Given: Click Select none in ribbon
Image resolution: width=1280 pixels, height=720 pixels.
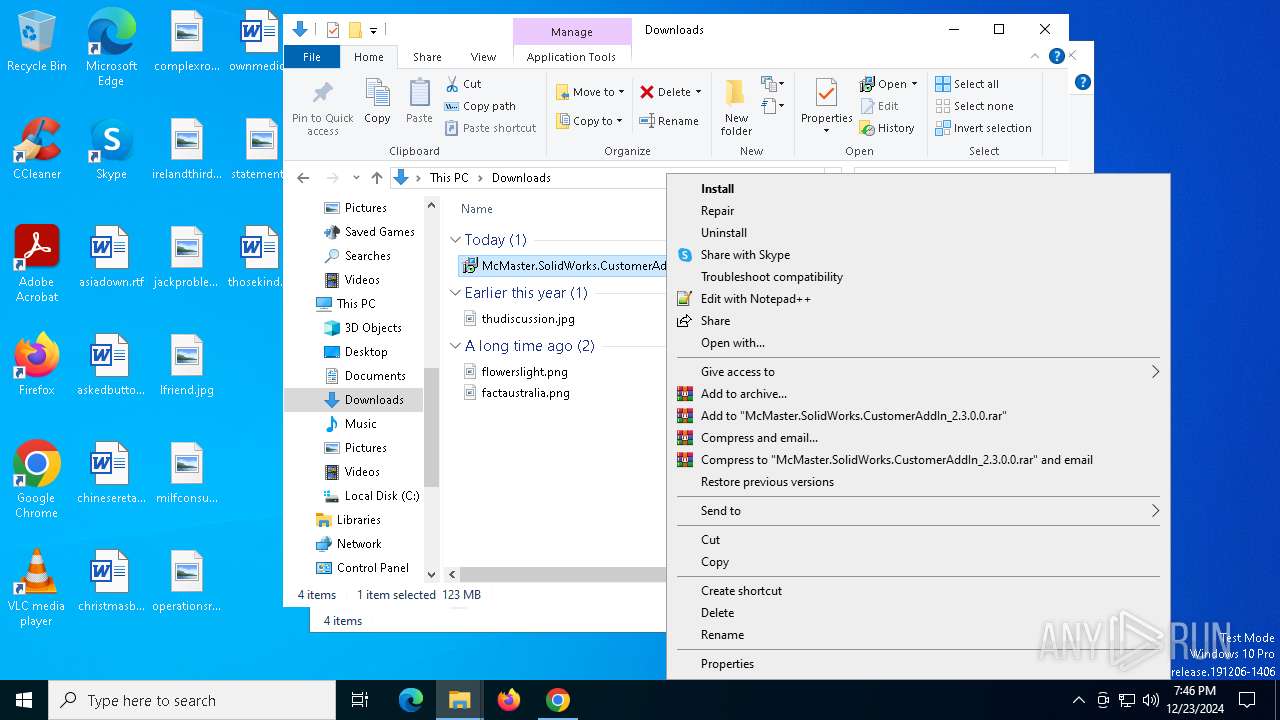Looking at the screenshot, I should point(974,106).
